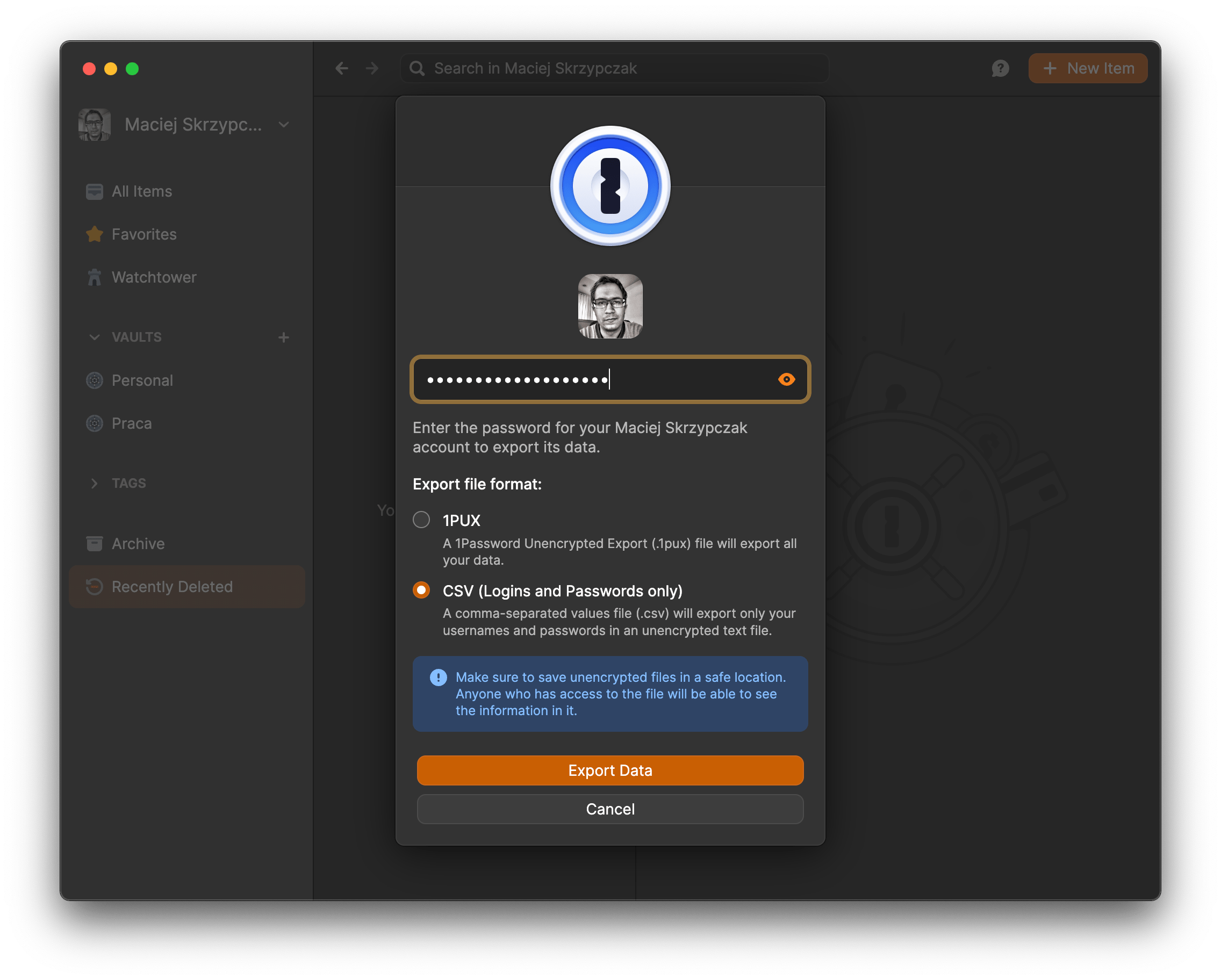Collapse the VAULTS section
1221x980 pixels.
point(94,337)
